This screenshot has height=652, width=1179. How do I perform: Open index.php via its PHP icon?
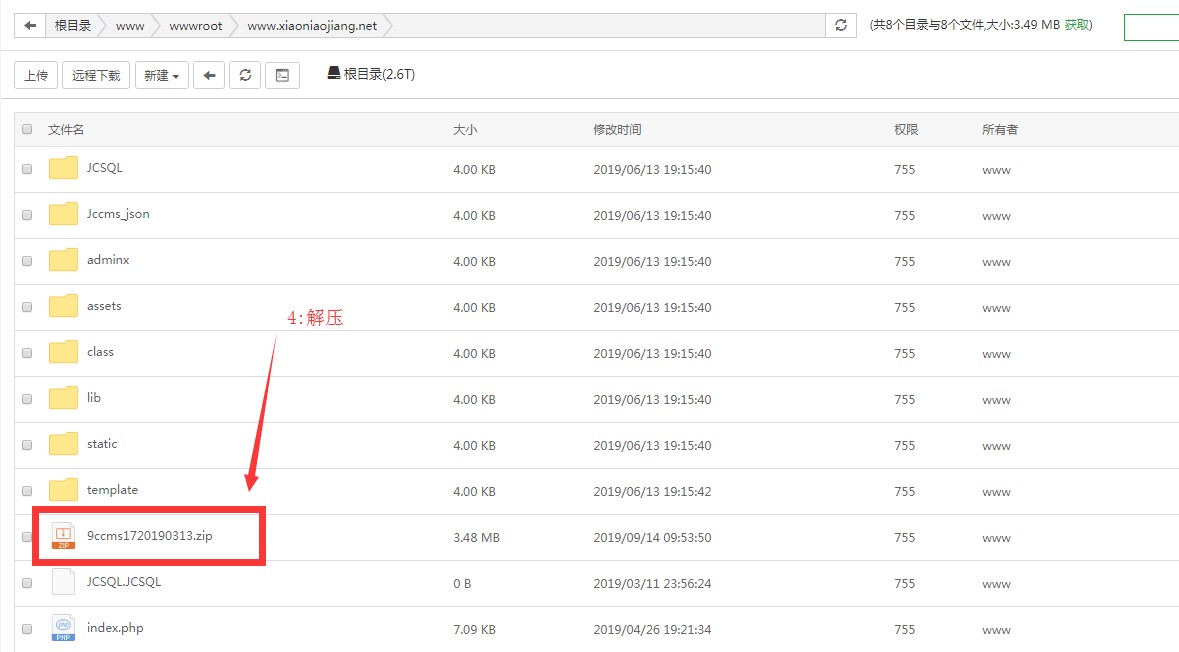coord(62,628)
